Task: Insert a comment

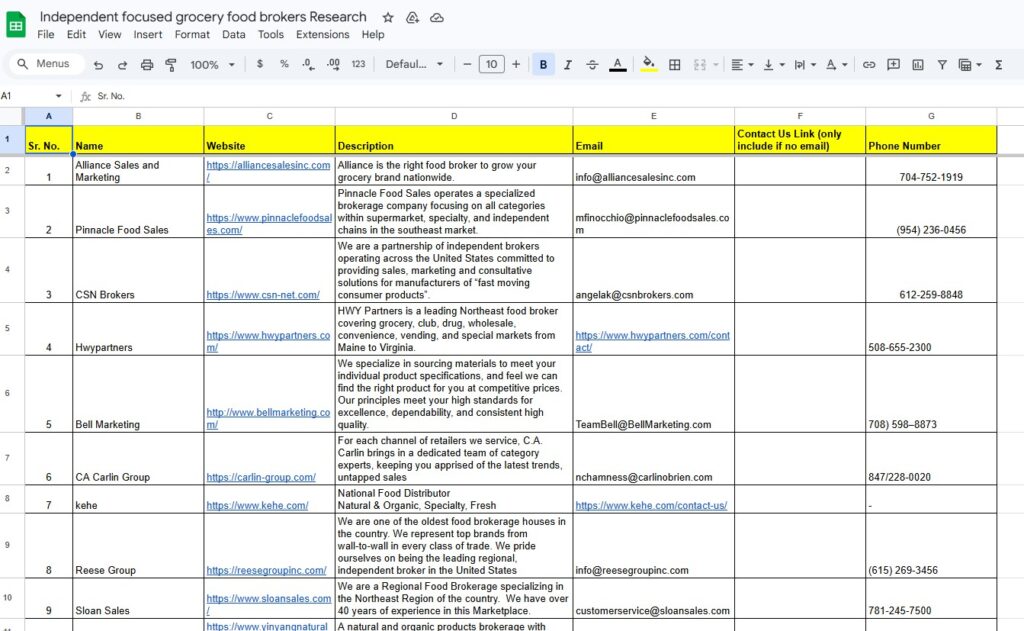Action: [893, 64]
